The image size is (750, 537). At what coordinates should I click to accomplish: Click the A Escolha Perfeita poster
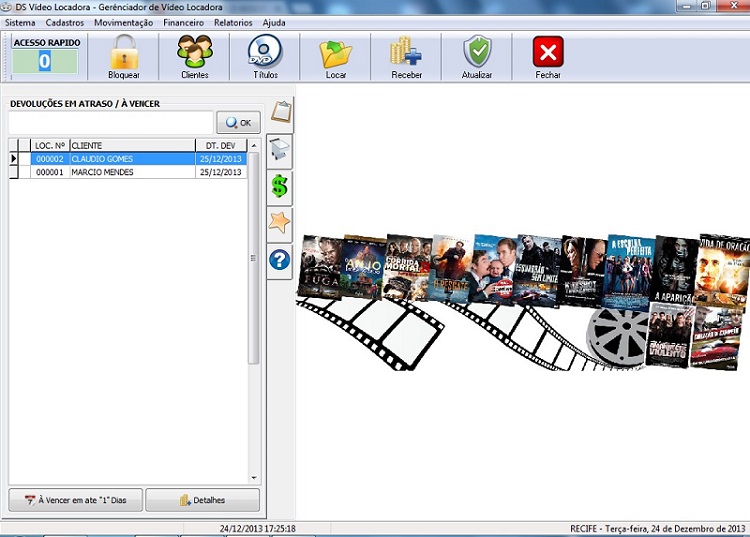pos(630,272)
